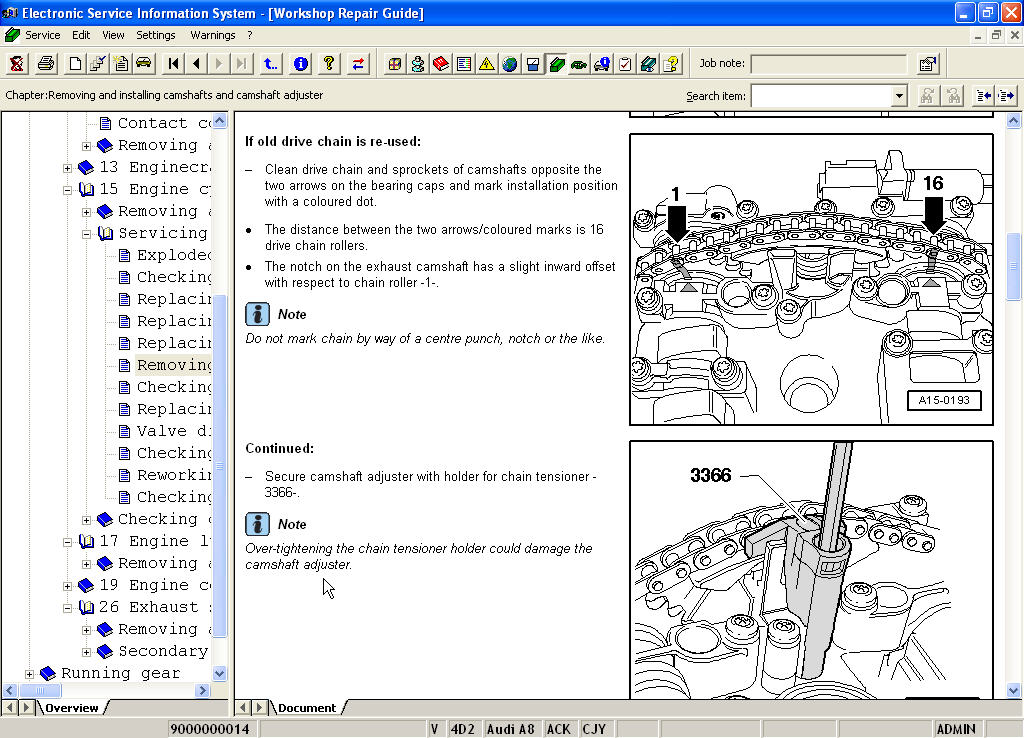Open the Service menu
The width and height of the screenshot is (1024, 738).
(x=42, y=35)
